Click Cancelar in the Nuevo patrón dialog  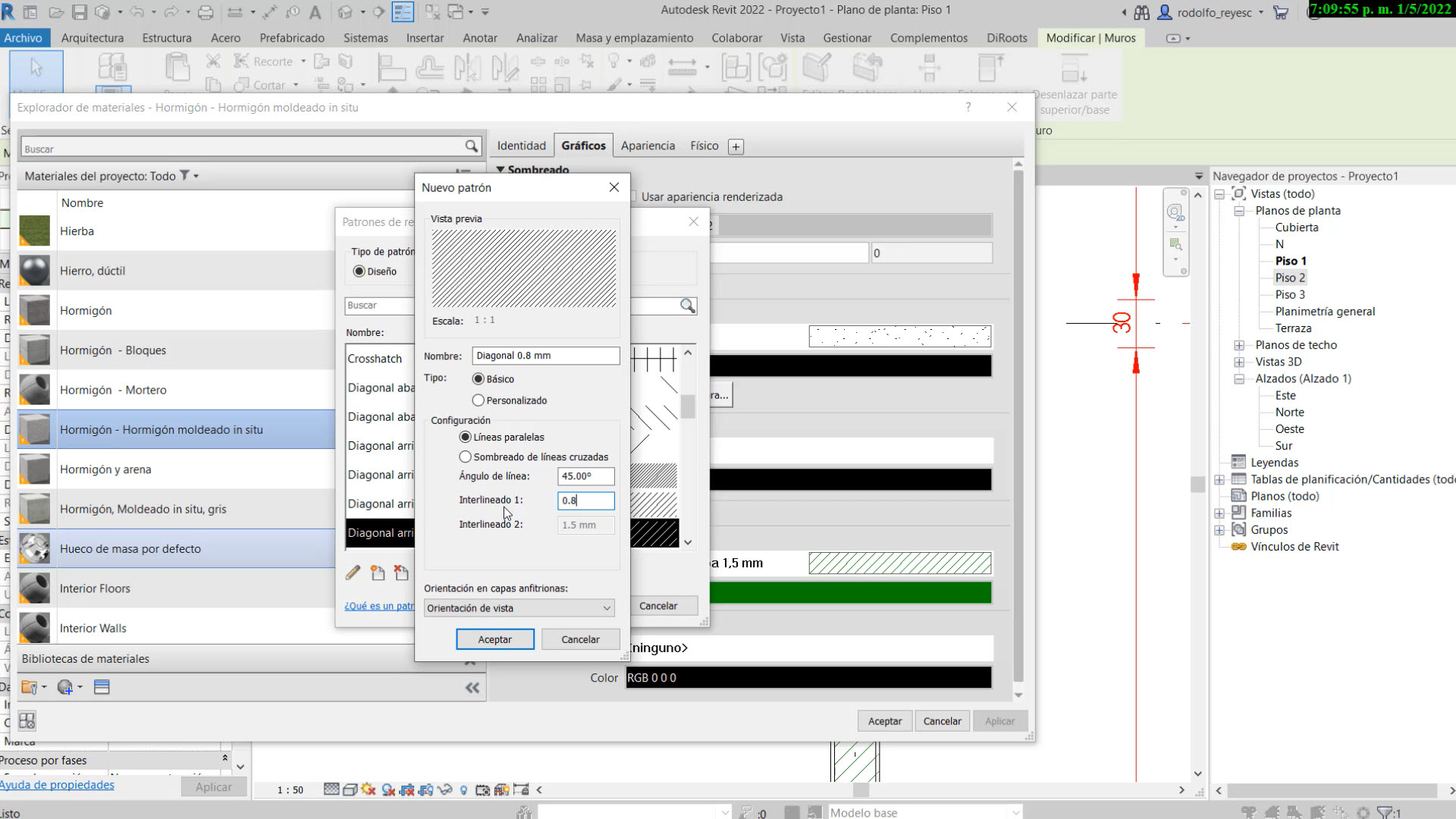coord(580,639)
